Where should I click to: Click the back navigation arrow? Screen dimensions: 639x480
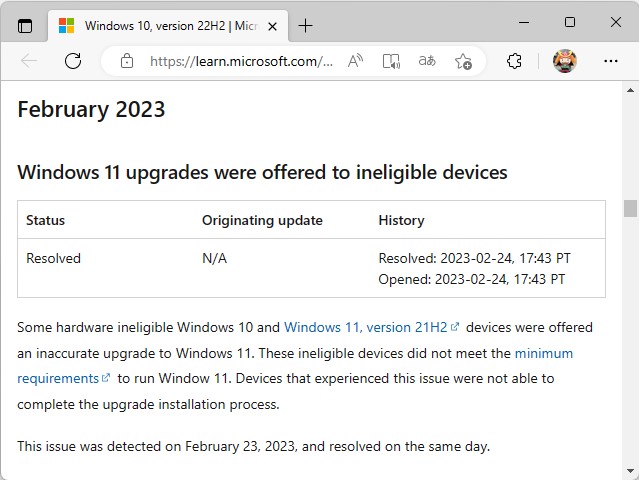29,61
